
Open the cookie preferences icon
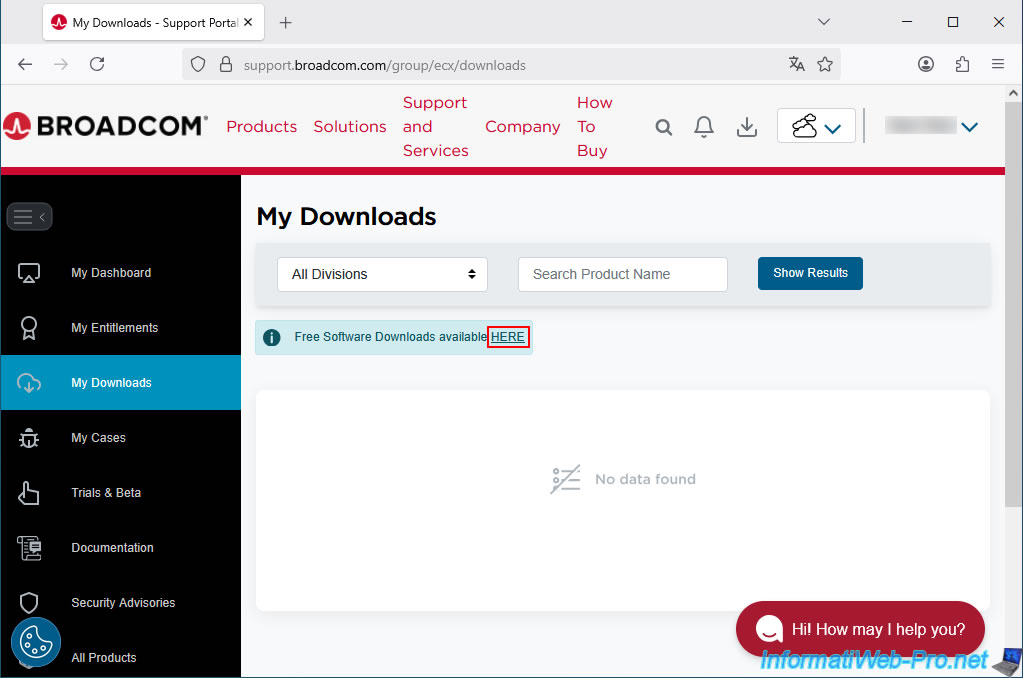click(x=36, y=642)
